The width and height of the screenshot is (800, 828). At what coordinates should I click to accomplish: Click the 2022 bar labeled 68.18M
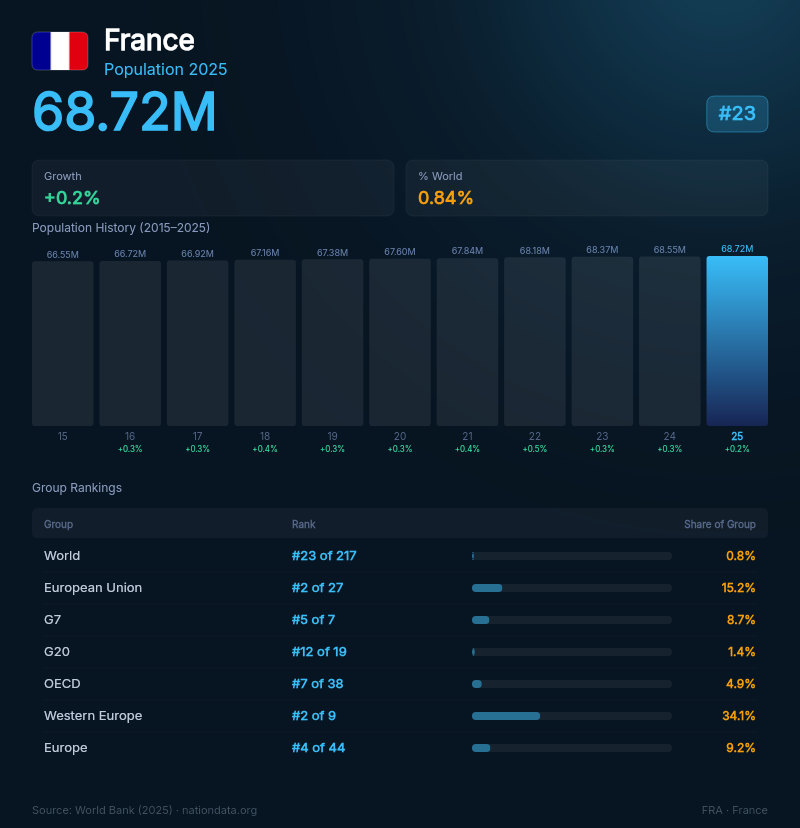click(x=535, y=342)
